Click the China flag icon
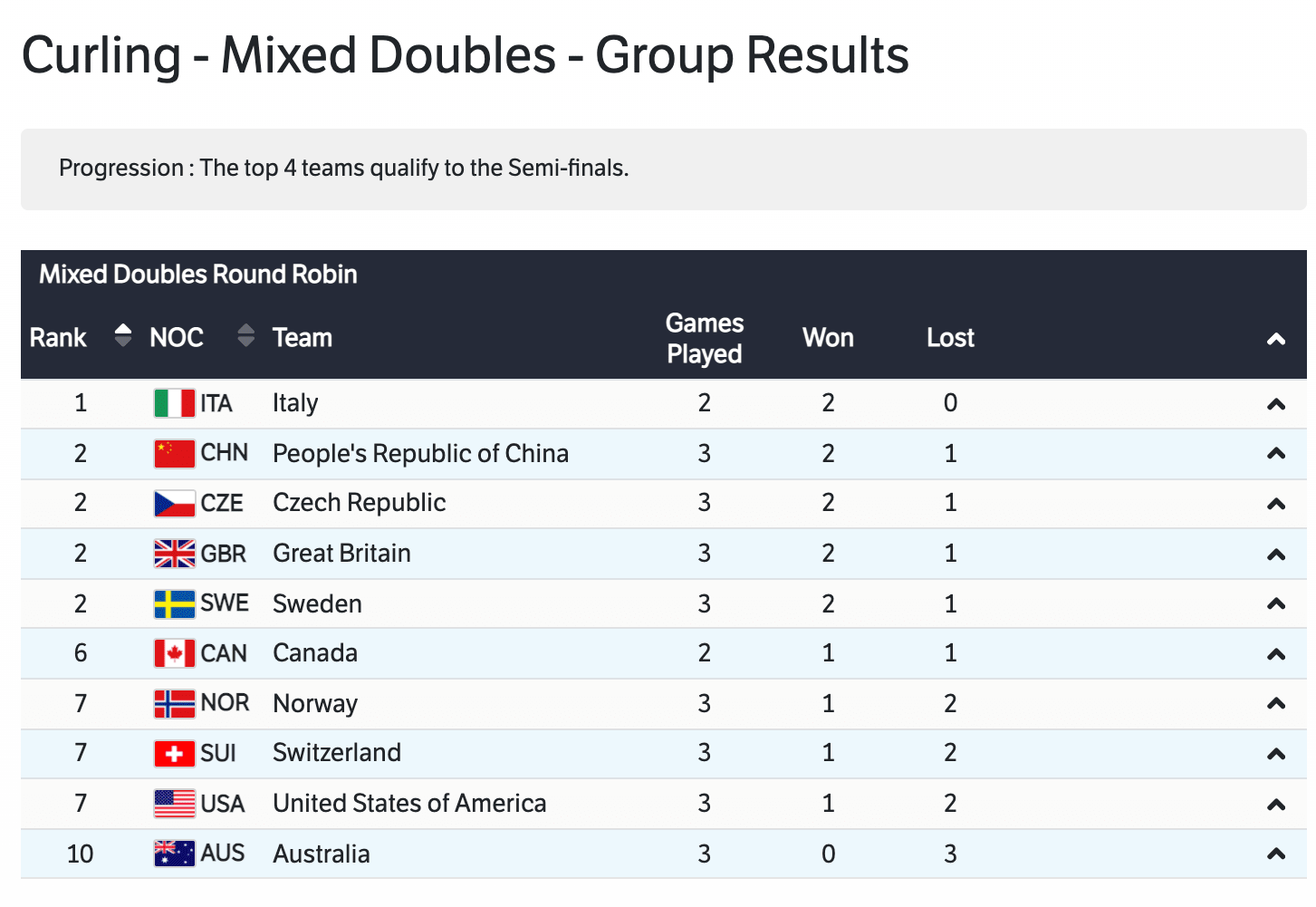Viewport: 1316px width, 907px height. [174, 453]
